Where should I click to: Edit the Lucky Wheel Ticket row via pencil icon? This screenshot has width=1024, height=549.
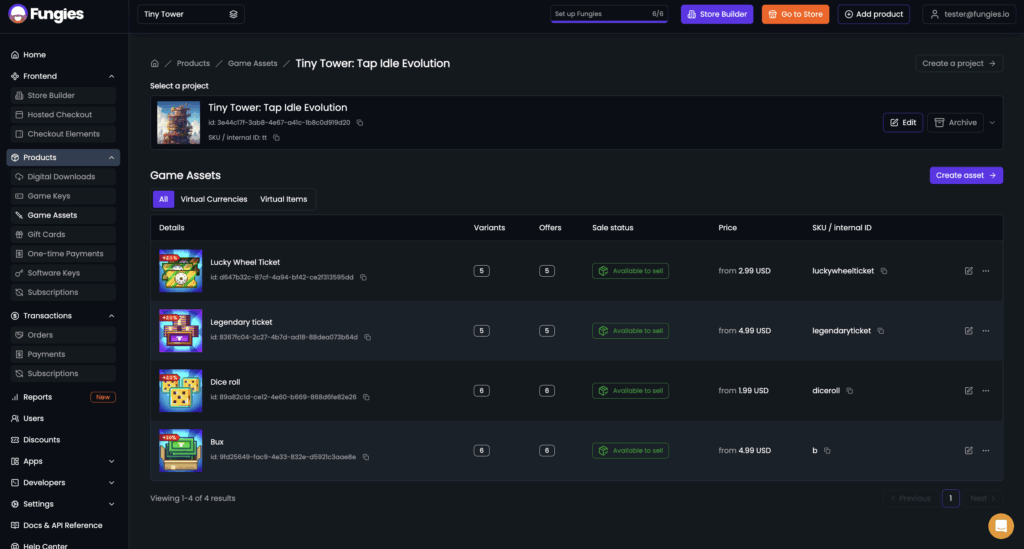(x=968, y=271)
